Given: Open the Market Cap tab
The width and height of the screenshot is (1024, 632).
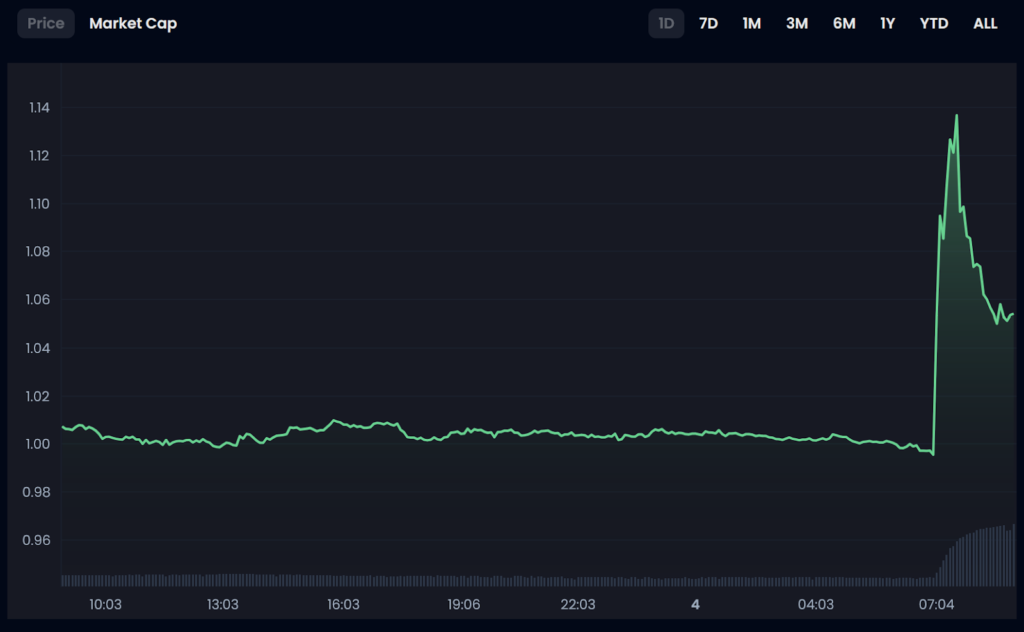Looking at the screenshot, I should pos(133,23).
